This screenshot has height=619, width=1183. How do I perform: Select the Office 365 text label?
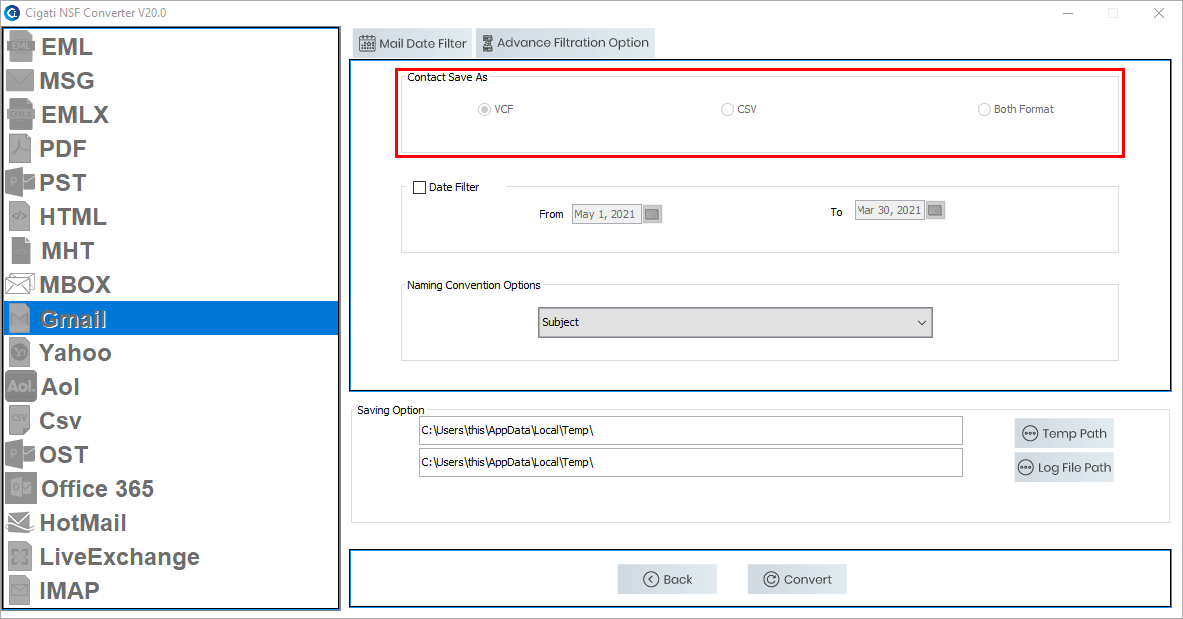(x=97, y=488)
